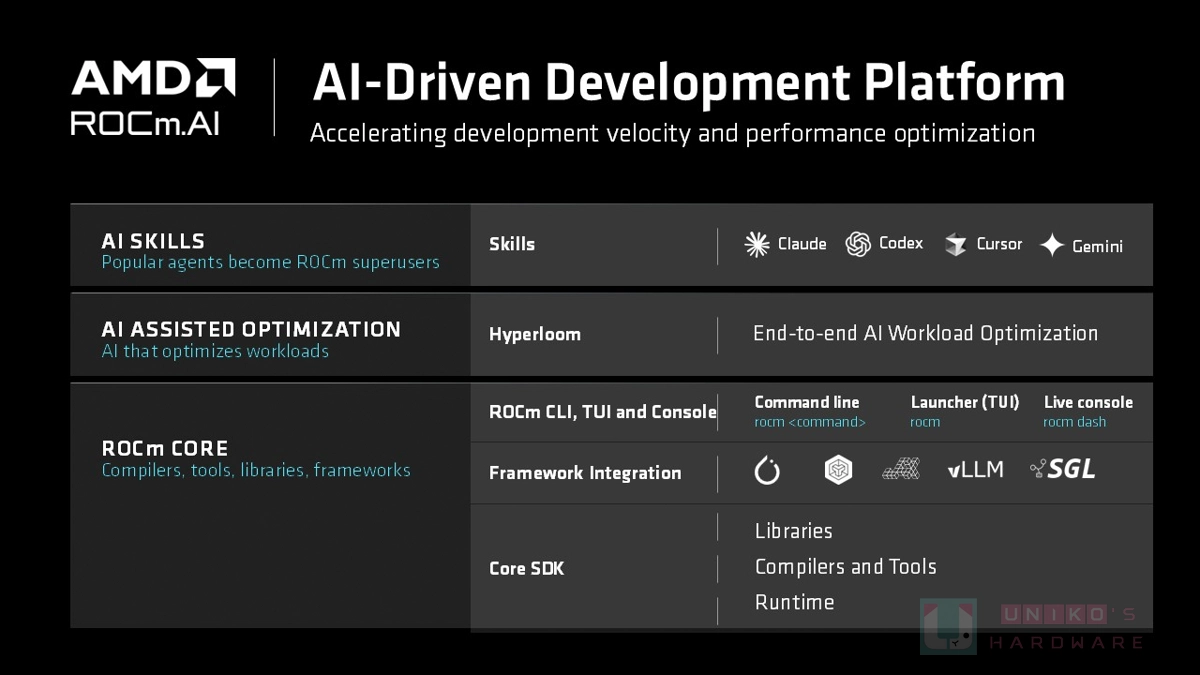Click the "ROCm CORE" heading
The image size is (1200, 675).
point(165,448)
